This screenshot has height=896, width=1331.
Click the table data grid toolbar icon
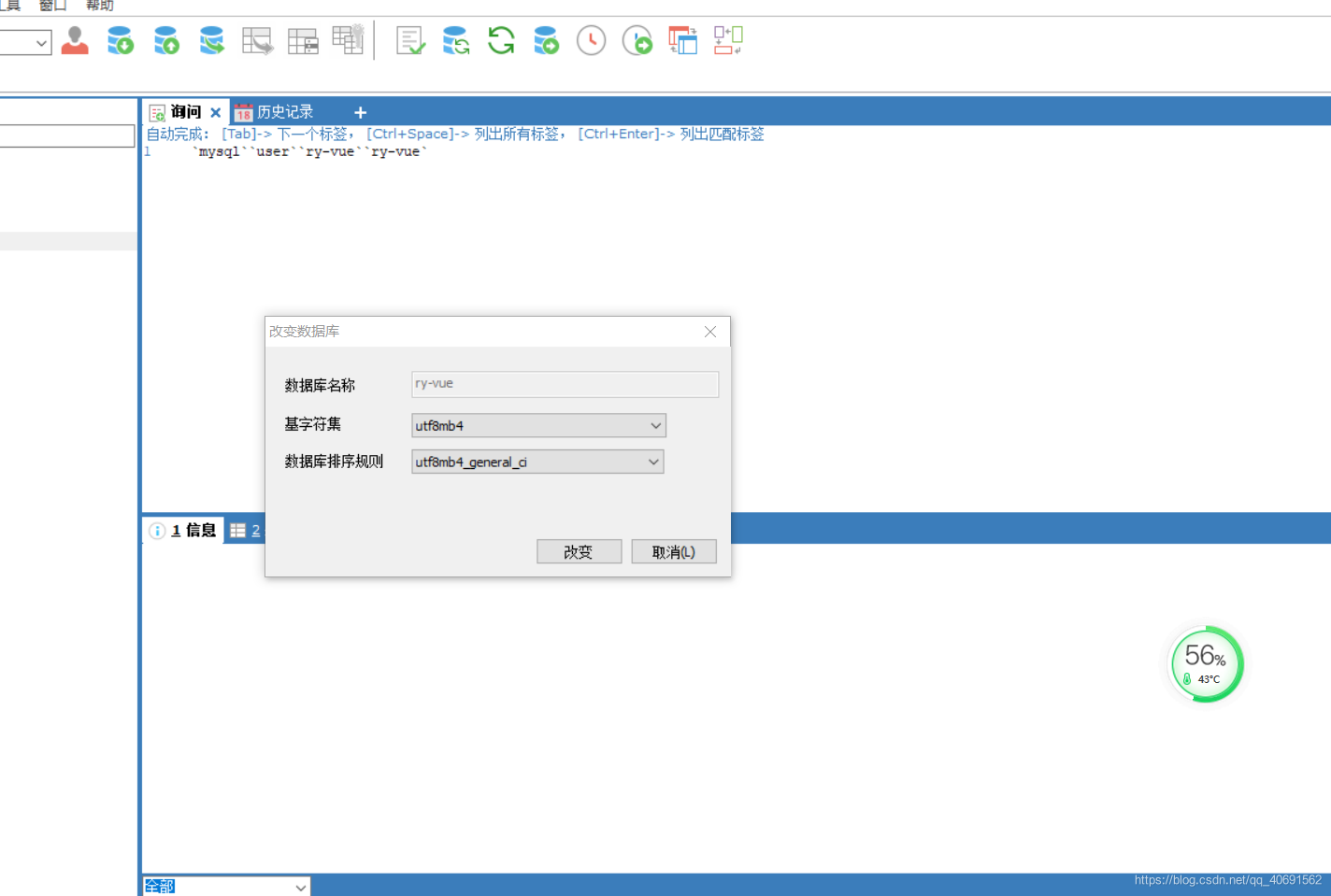[x=303, y=41]
